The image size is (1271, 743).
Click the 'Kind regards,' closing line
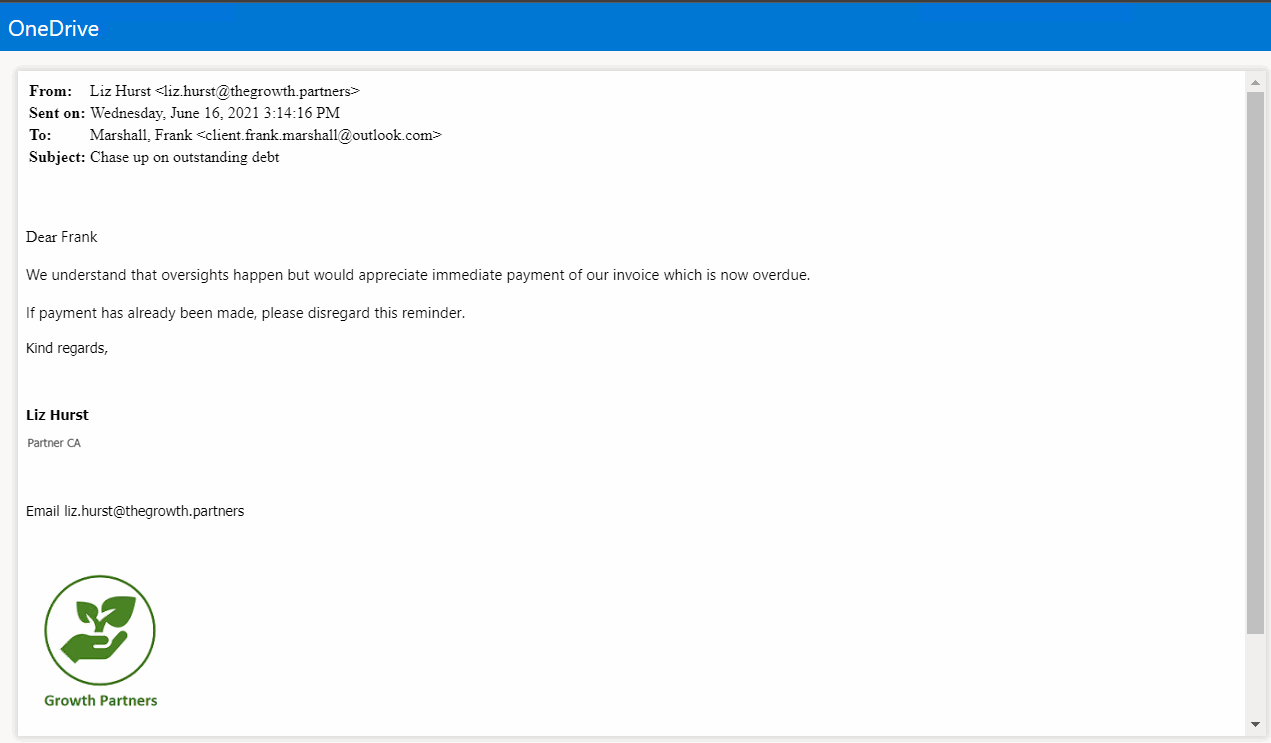click(67, 348)
